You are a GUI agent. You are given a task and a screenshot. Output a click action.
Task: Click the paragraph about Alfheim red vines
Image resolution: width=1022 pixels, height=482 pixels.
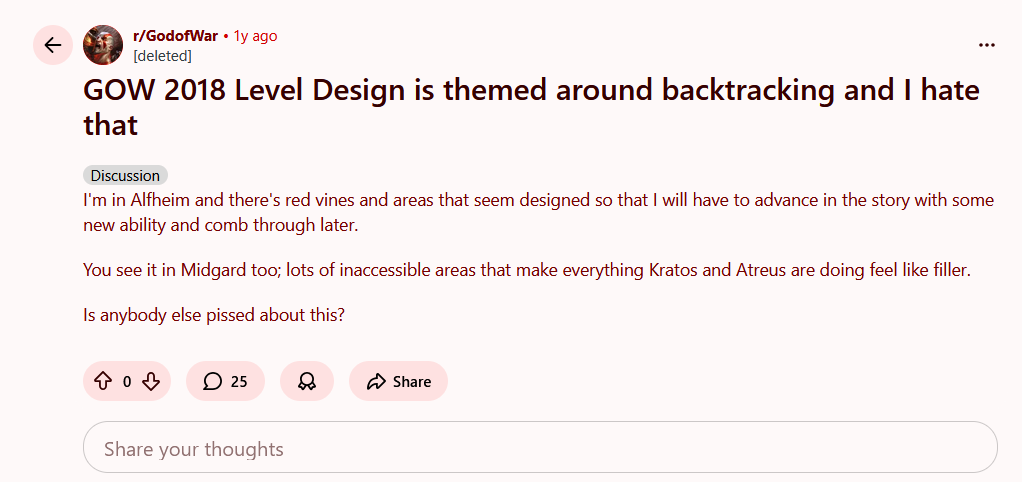[x=538, y=212]
